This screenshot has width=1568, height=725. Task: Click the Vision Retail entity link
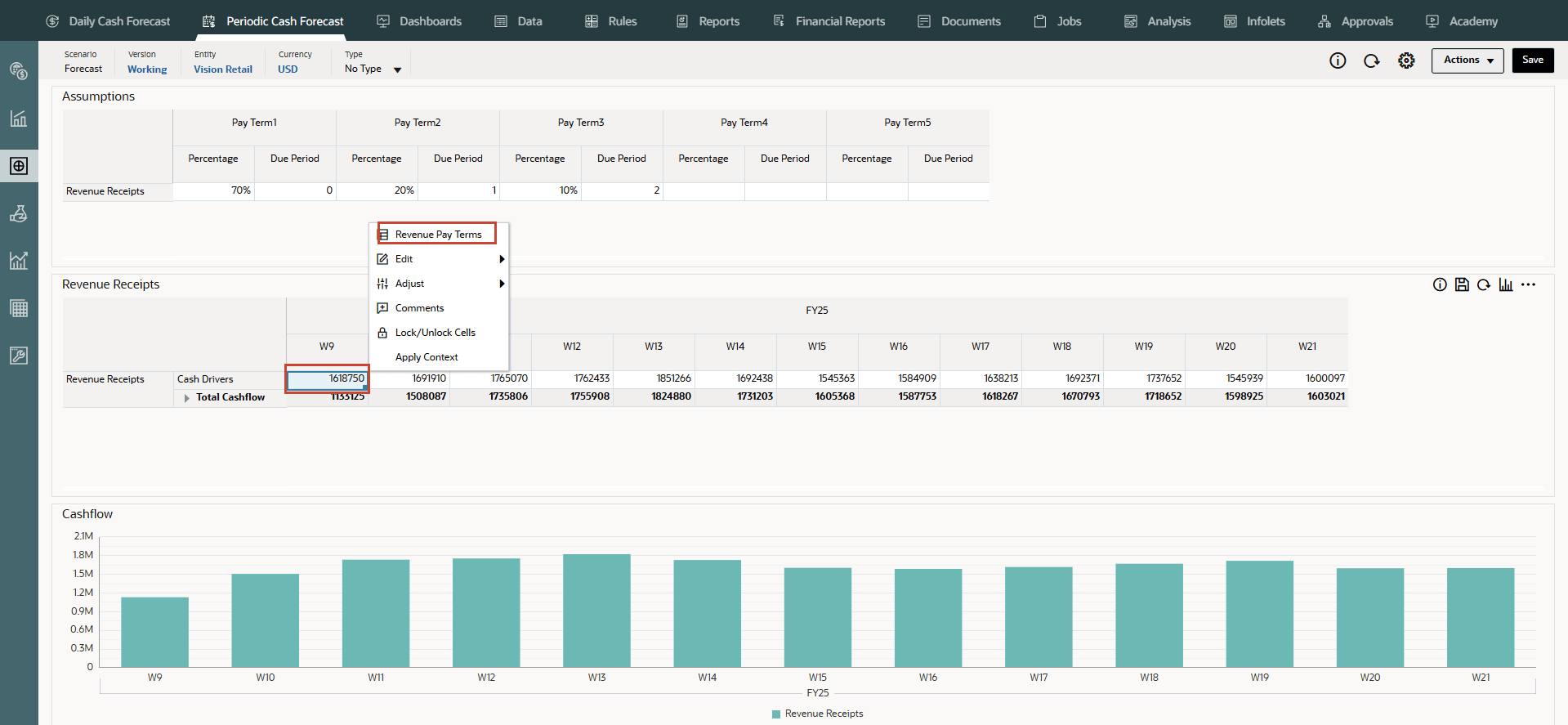[x=222, y=69]
